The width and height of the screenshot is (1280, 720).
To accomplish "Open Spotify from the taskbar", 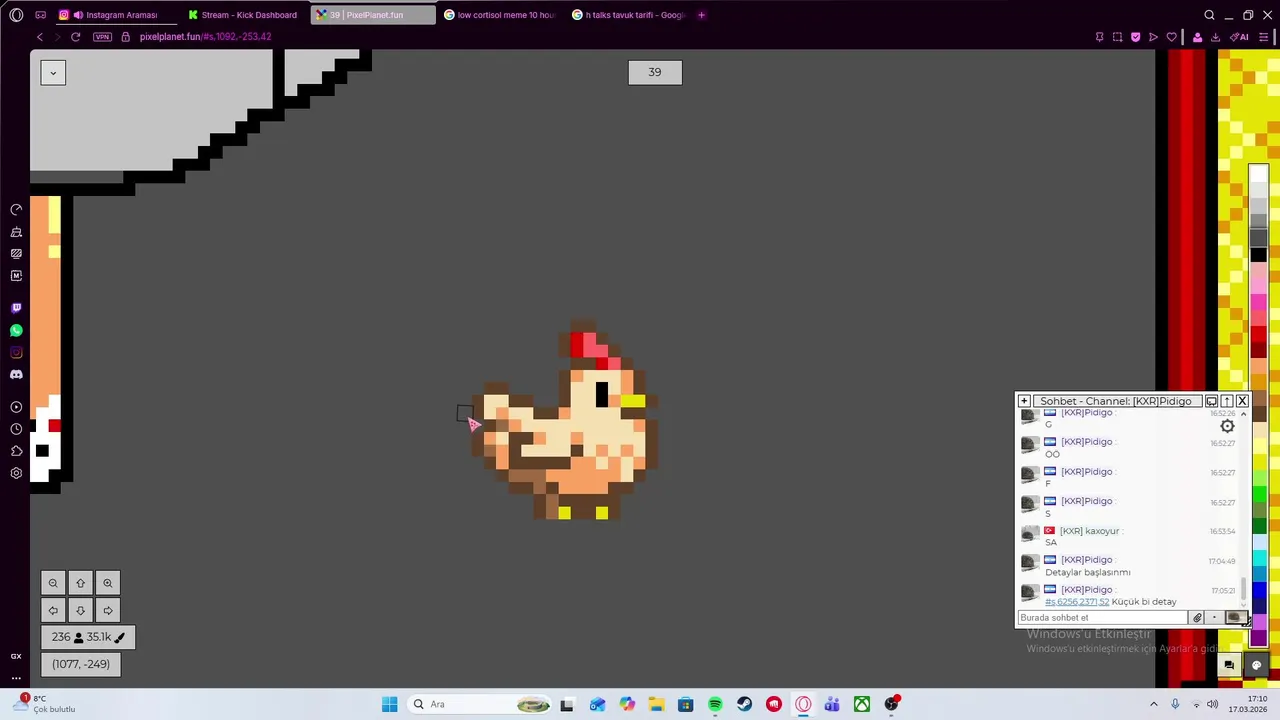I will [x=715, y=704].
